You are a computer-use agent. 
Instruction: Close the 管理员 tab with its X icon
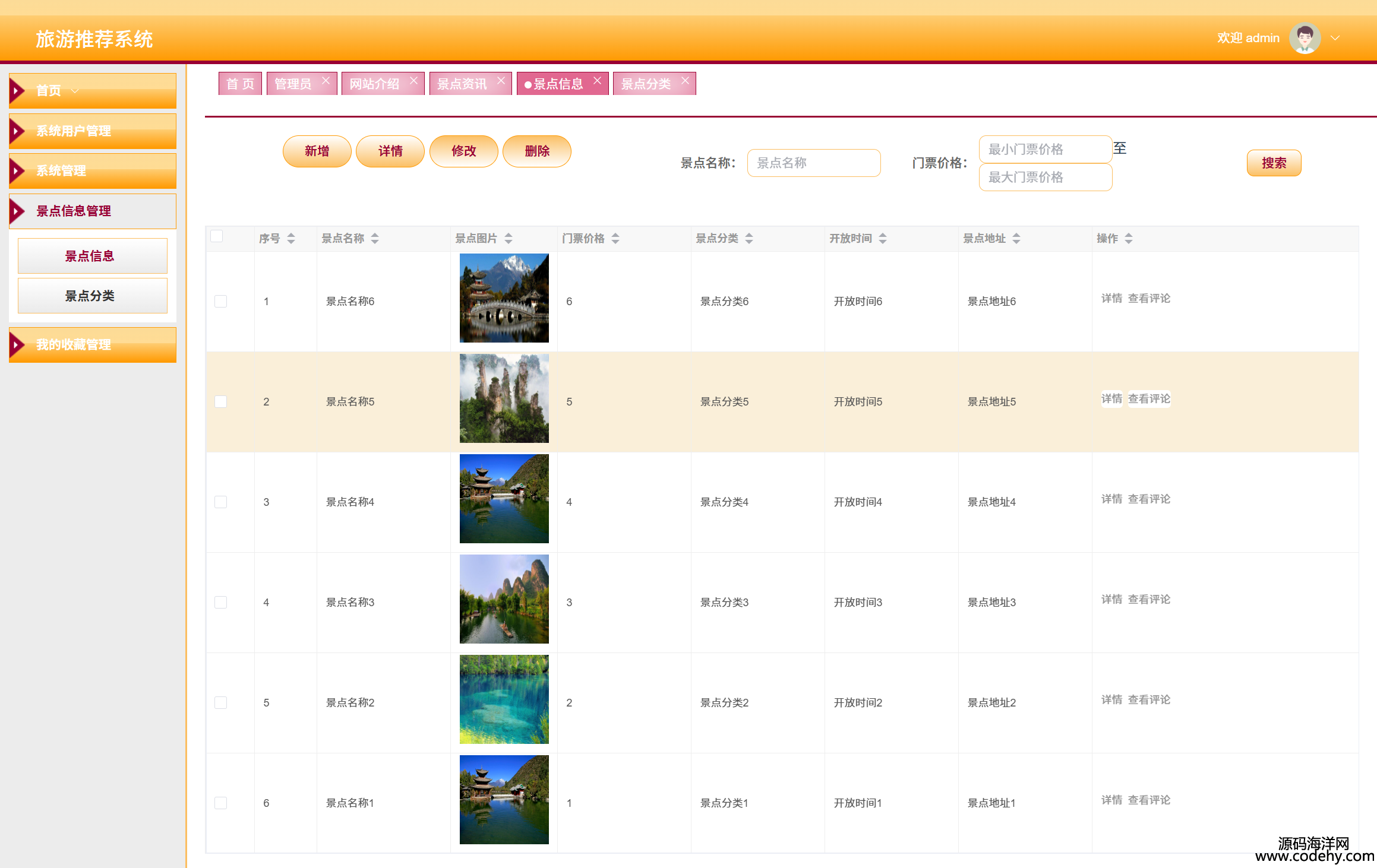[326, 81]
